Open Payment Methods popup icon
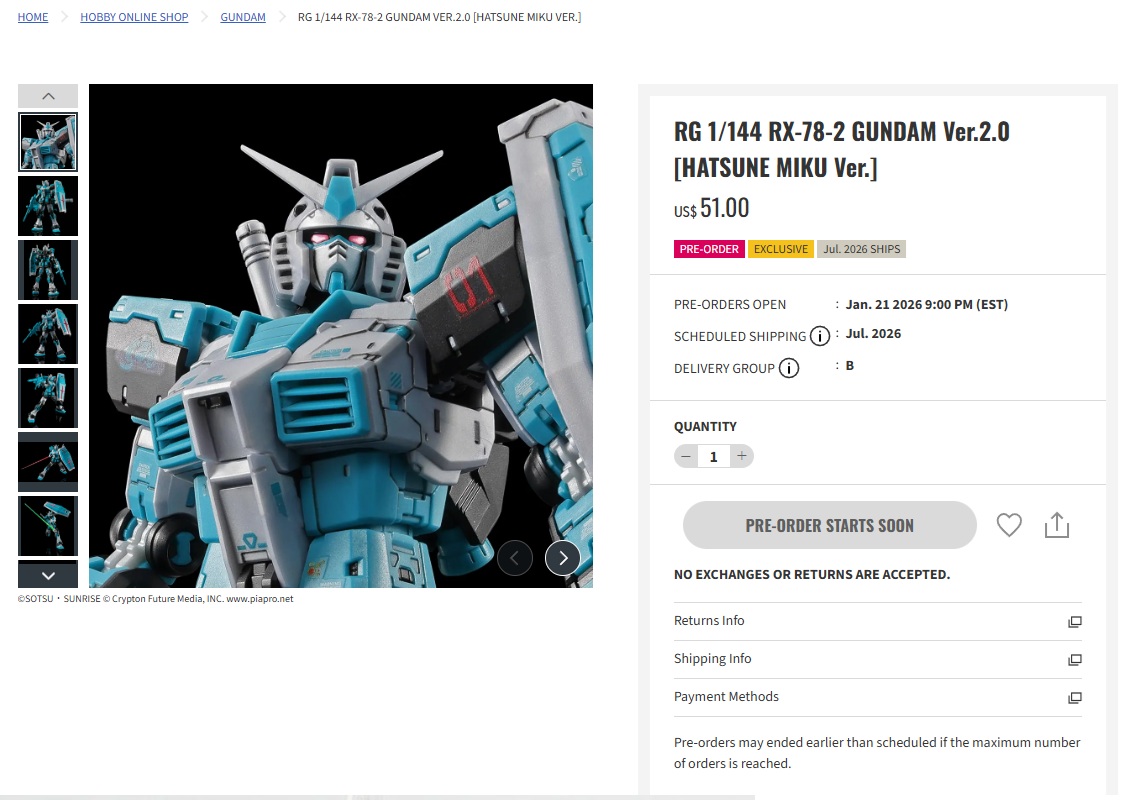The width and height of the screenshot is (1131, 800). (x=1075, y=698)
